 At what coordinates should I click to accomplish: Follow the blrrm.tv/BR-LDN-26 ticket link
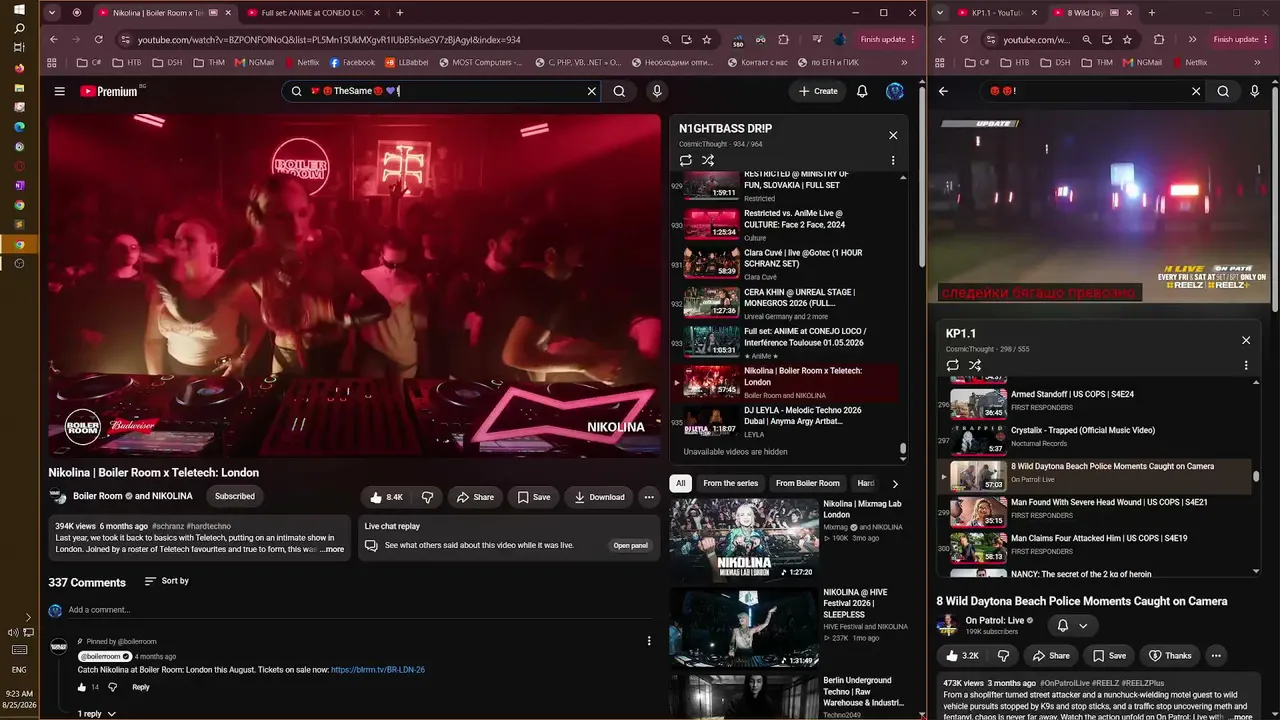point(378,669)
